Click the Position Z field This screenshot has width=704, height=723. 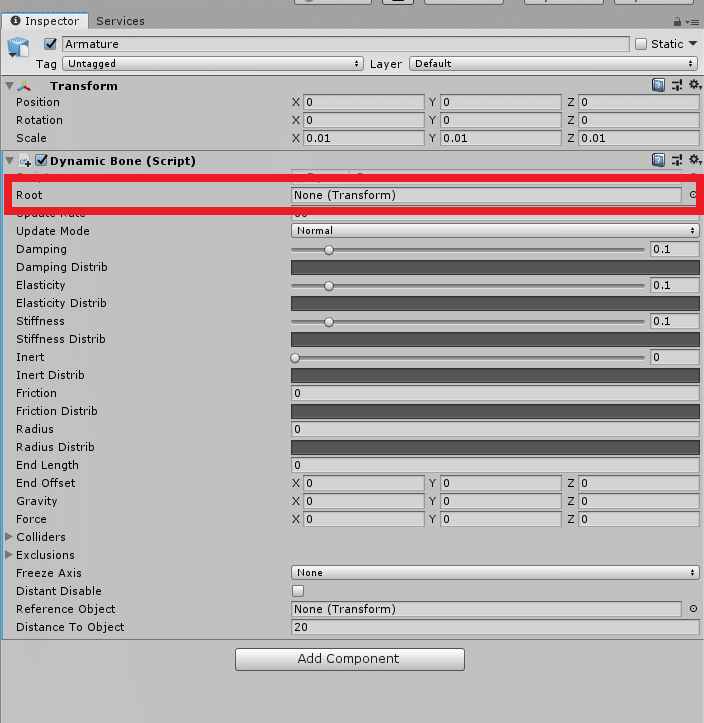639,102
